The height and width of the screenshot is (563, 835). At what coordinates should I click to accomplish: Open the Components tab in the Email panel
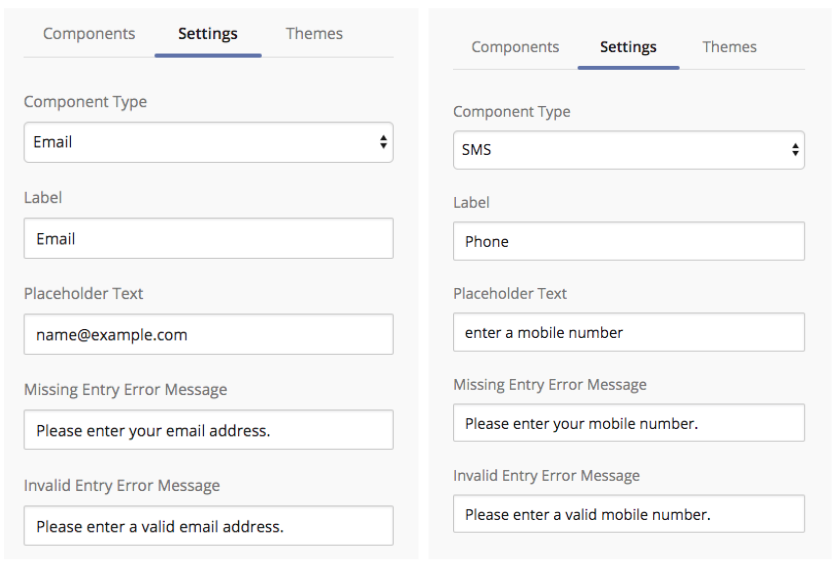point(89,34)
